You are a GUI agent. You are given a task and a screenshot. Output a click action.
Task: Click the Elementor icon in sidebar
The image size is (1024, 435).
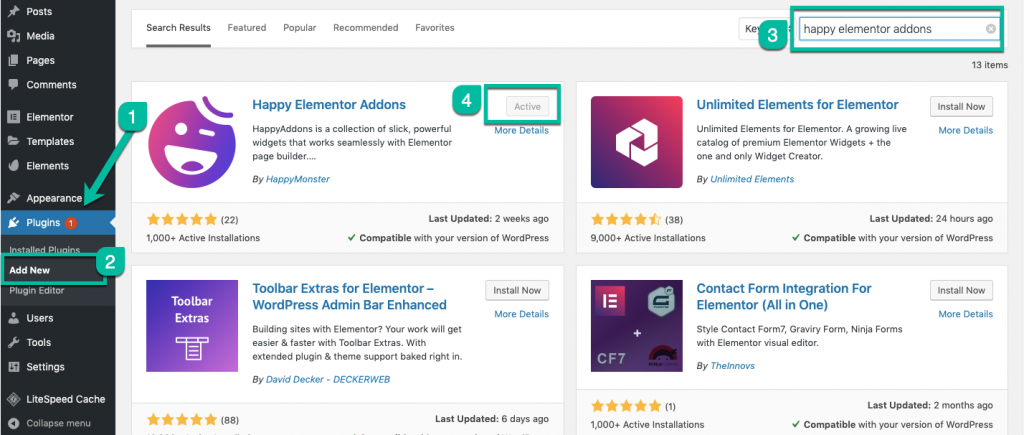point(13,117)
